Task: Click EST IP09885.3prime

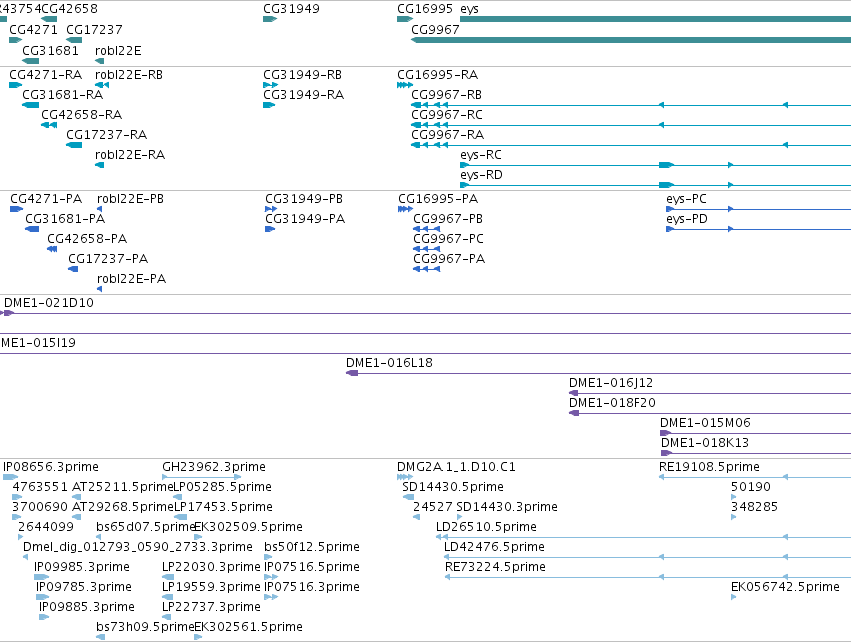Action: point(87,608)
